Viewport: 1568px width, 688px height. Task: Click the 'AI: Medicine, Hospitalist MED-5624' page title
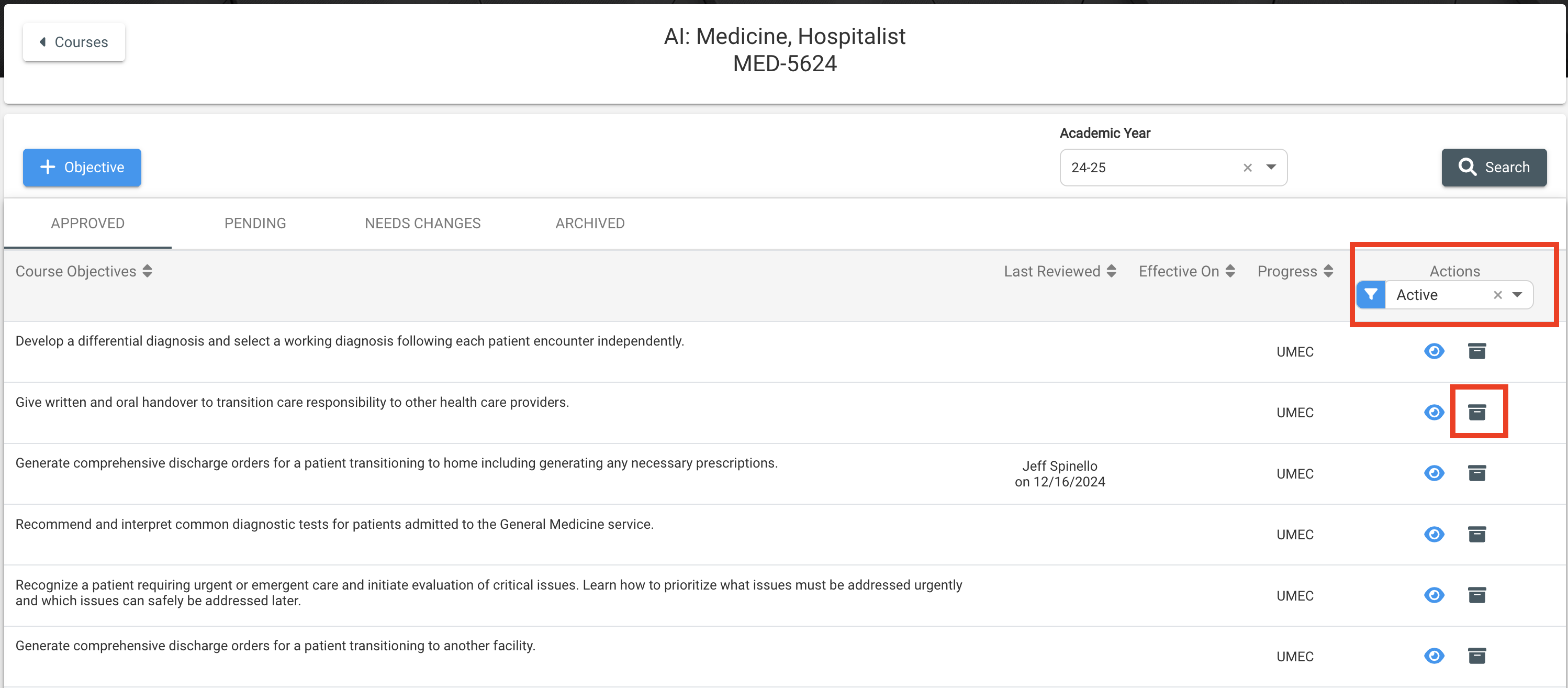(x=785, y=50)
